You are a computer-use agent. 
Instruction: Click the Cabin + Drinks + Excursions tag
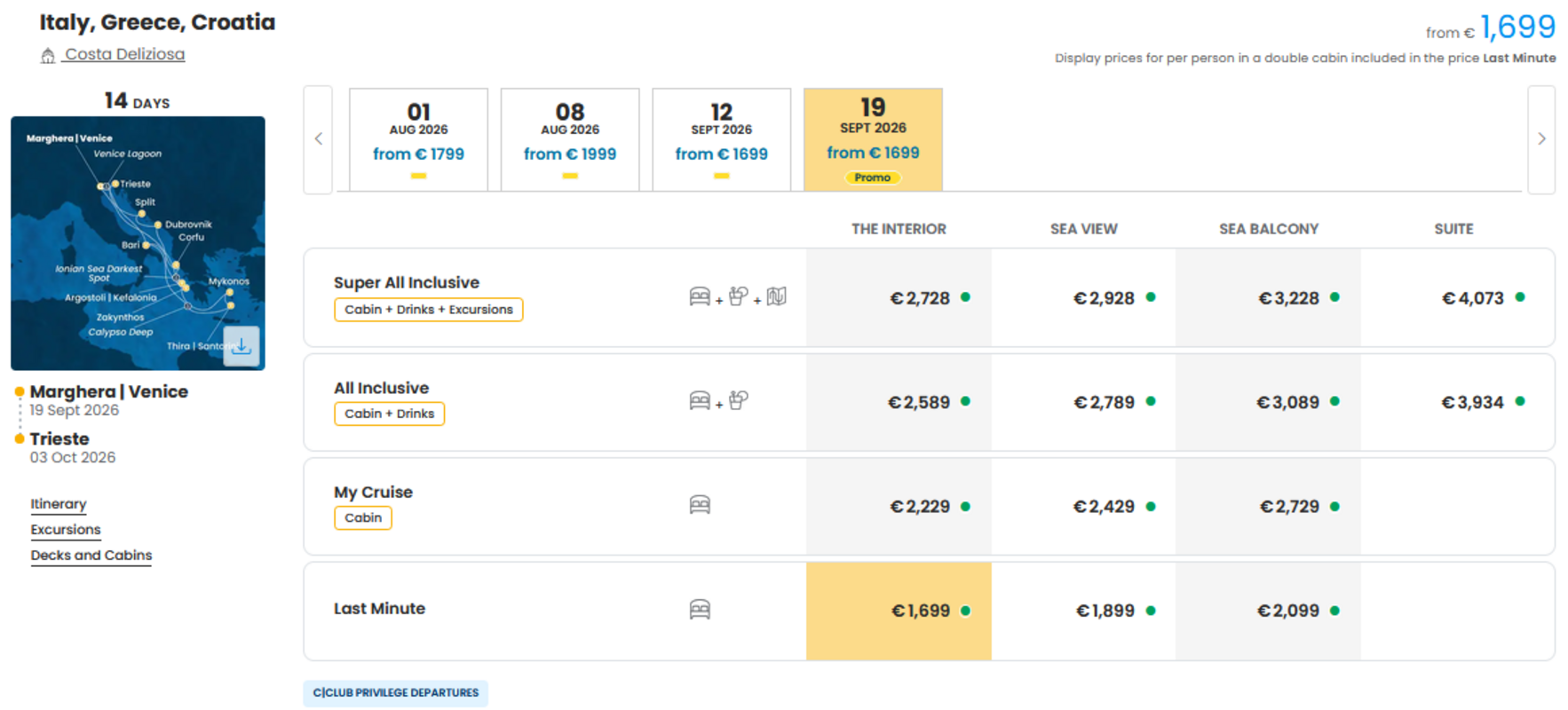click(429, 310)
